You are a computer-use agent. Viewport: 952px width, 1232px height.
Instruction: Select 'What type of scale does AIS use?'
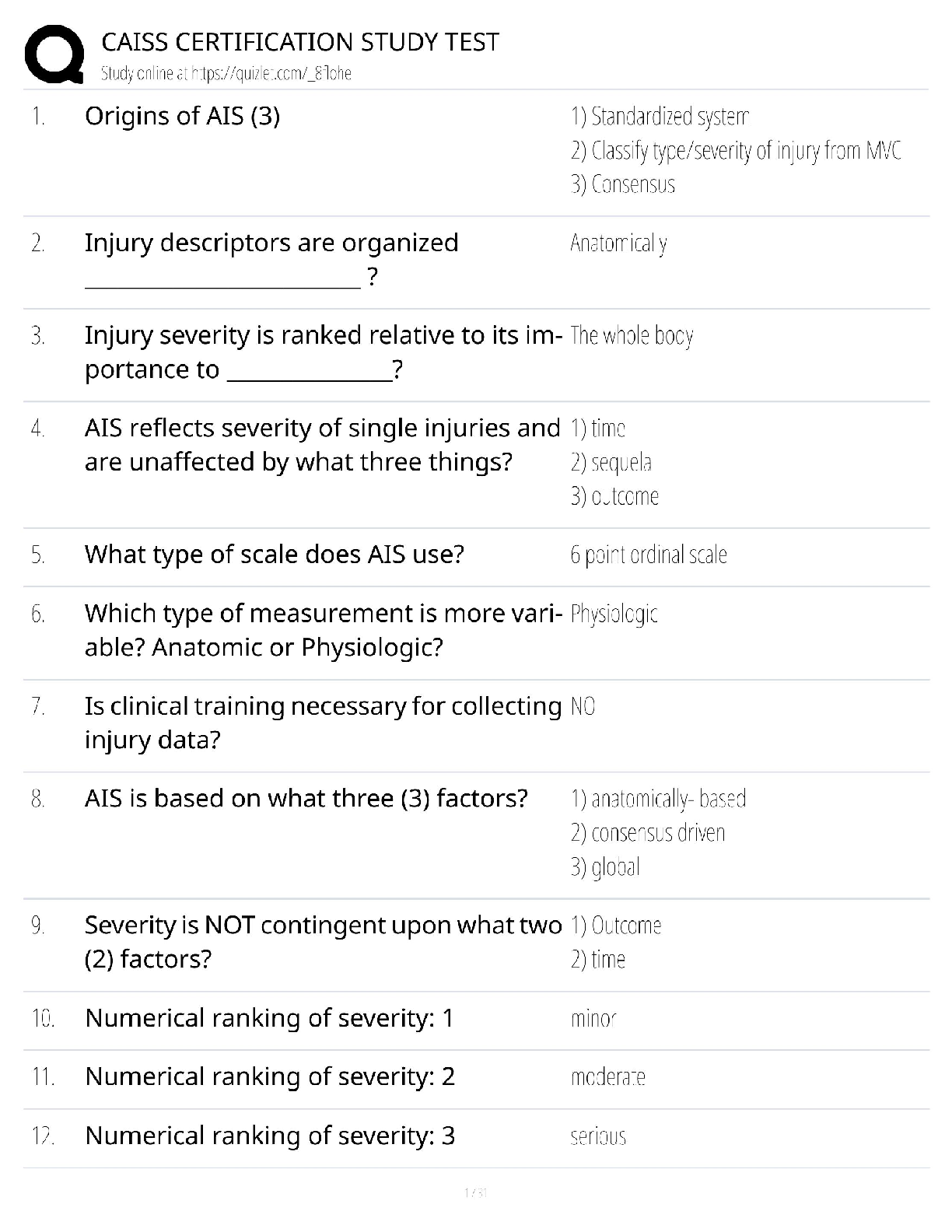(274, 555)
